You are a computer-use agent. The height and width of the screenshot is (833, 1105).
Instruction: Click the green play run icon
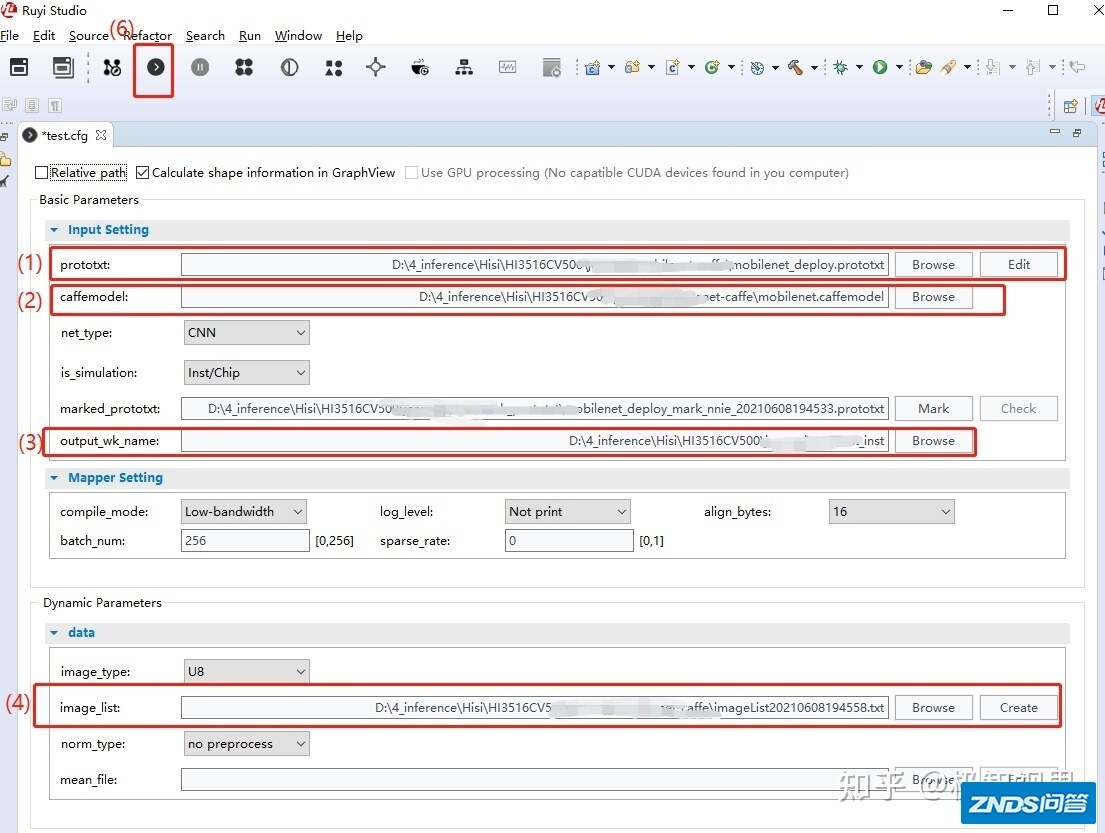pos(879,67)
